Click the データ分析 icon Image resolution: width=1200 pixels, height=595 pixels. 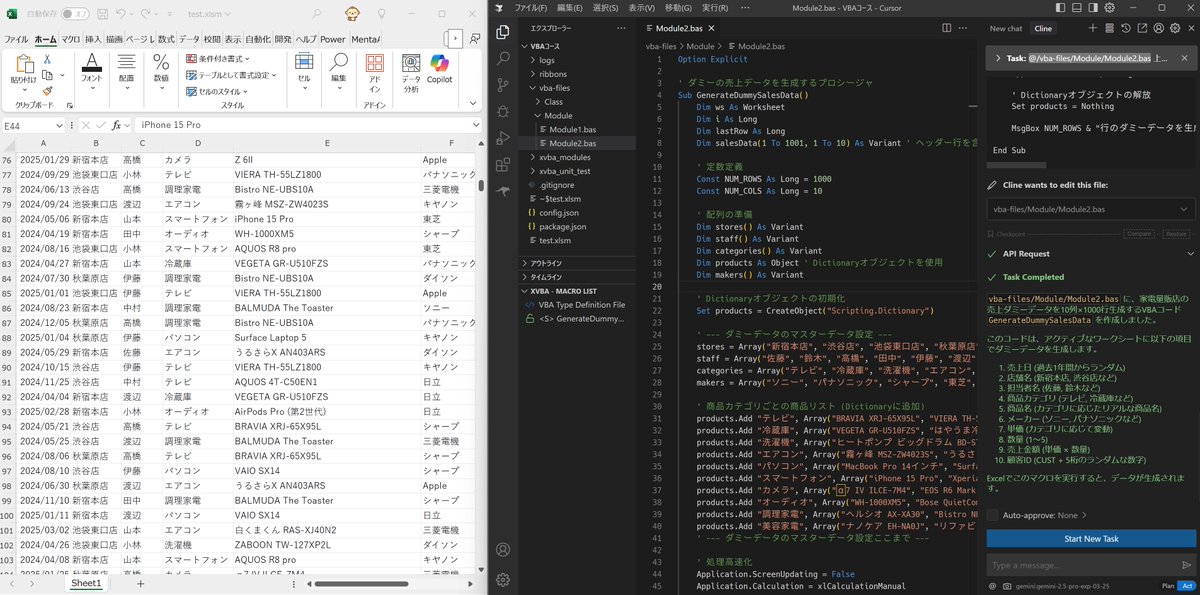[411, 72]
